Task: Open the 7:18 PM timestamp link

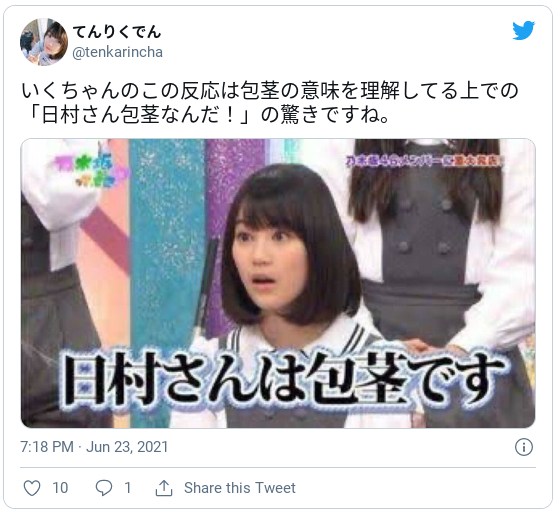Action: (x=47, y=447)
